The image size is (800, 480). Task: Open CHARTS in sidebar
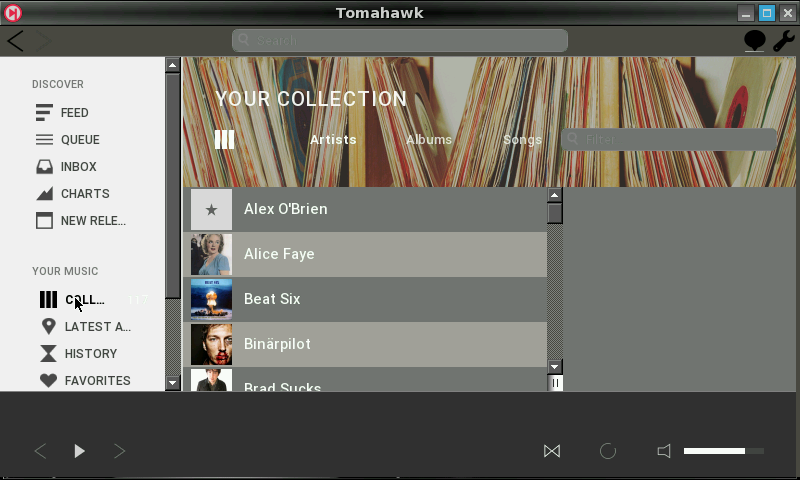85,194
